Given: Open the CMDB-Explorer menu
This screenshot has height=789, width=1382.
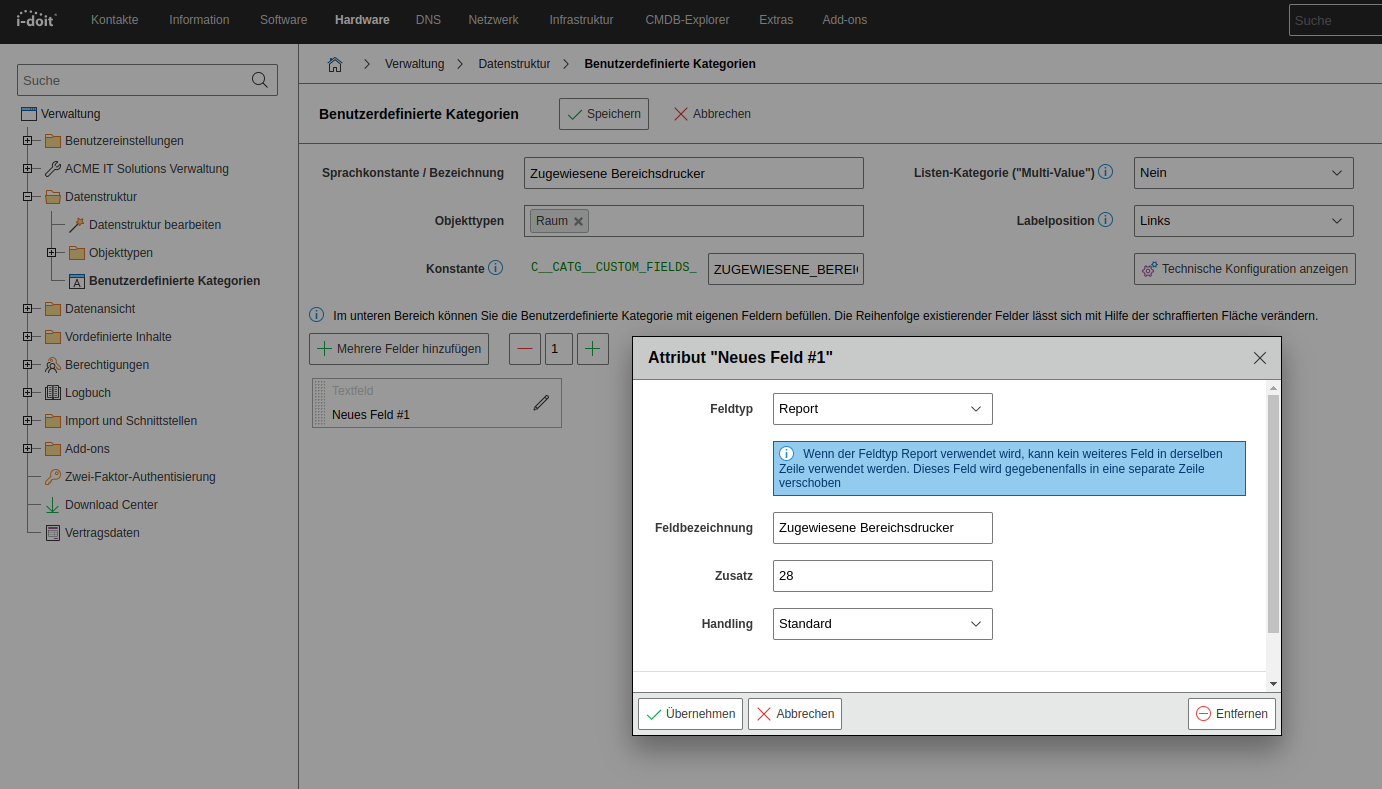Looking at the screenshot, I should click(686, 20).
